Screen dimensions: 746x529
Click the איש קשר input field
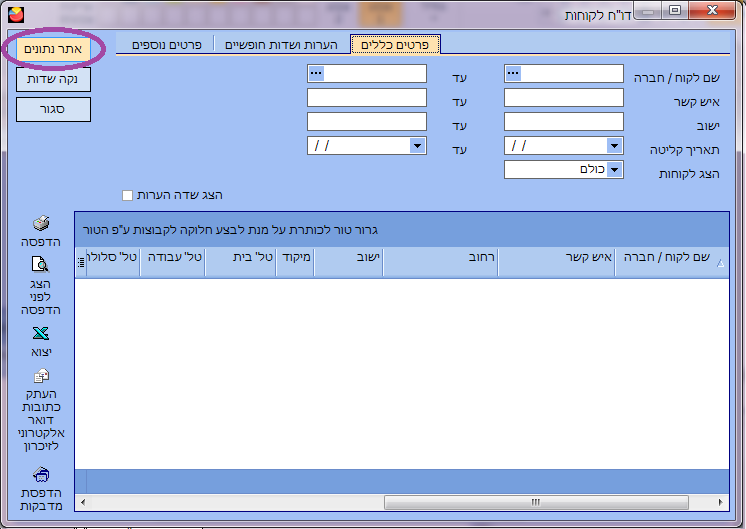(564, 98)
